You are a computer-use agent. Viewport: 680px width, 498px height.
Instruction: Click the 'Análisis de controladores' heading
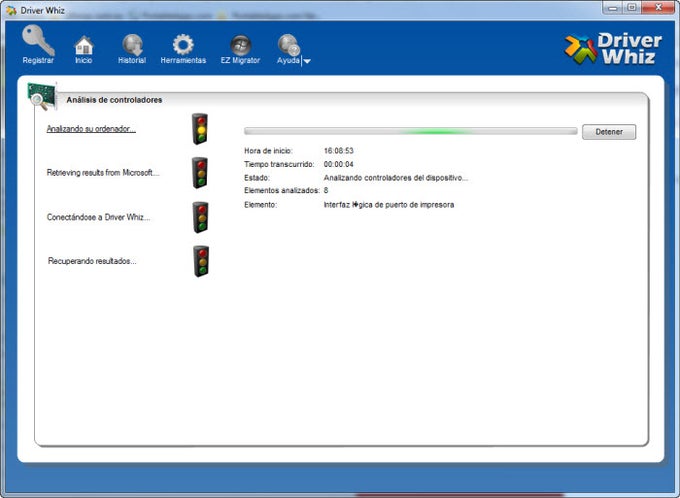[114, 100]
